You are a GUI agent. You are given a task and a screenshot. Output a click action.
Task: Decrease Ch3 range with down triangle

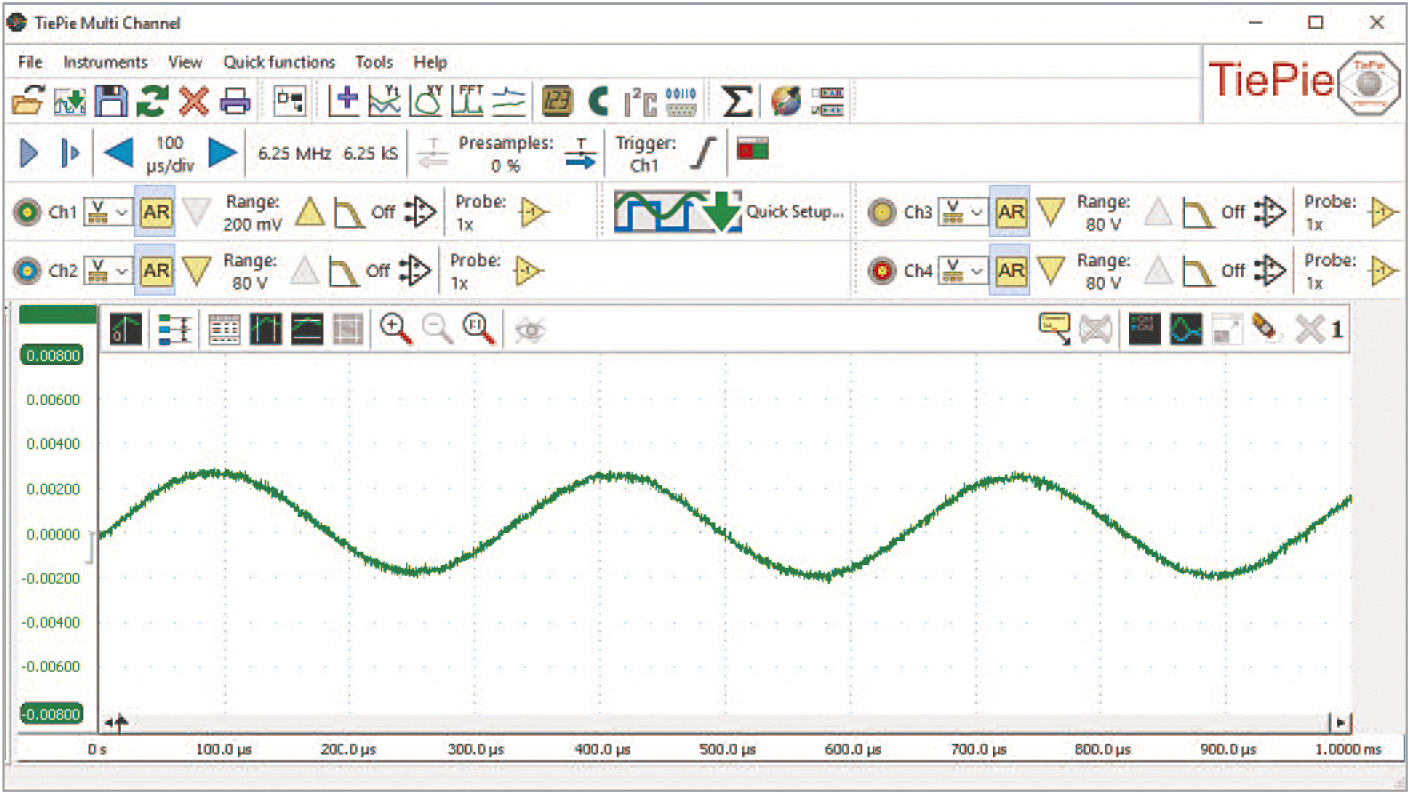tap(1051, 212)
